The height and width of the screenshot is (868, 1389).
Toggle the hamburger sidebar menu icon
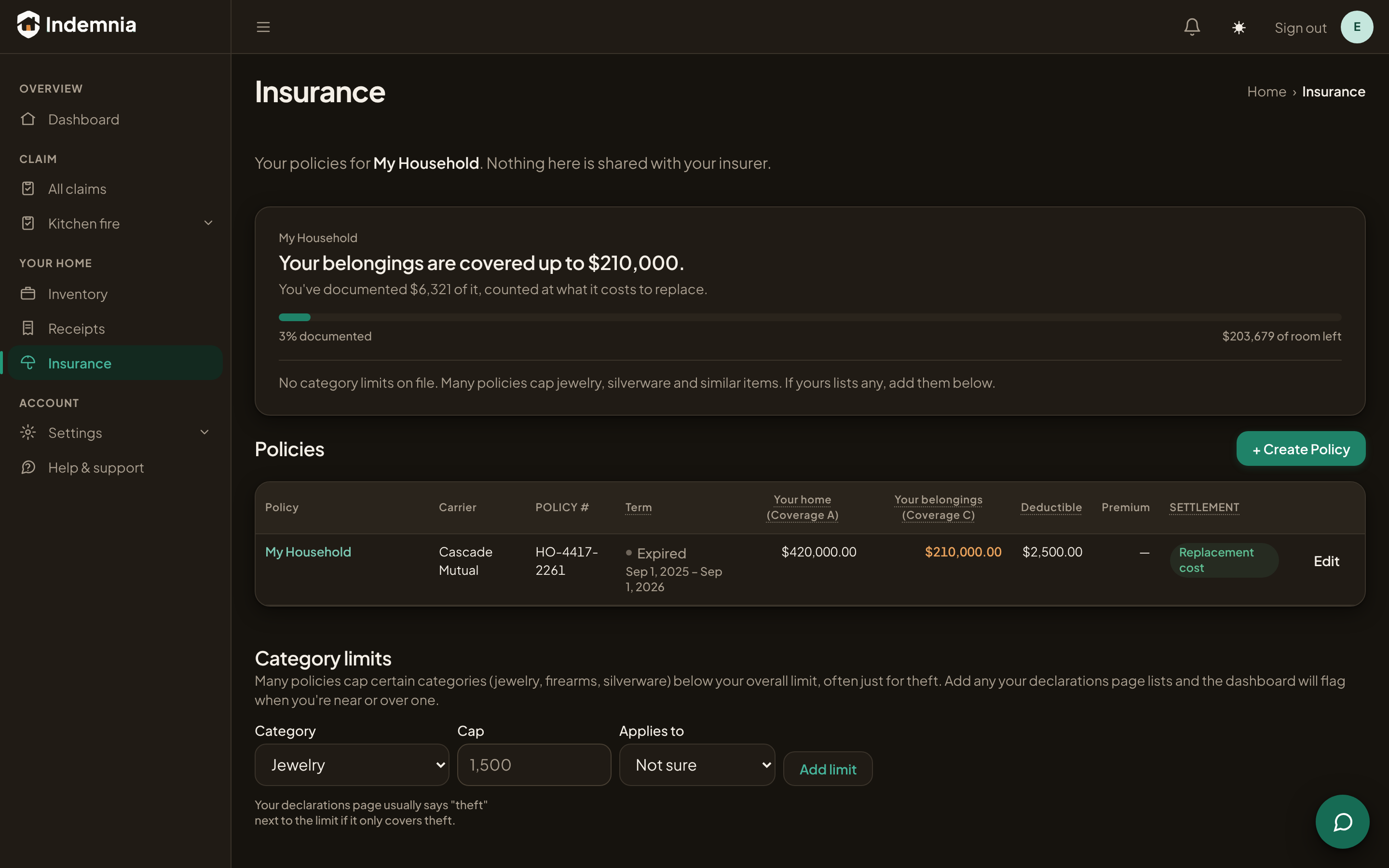point(263,27)
